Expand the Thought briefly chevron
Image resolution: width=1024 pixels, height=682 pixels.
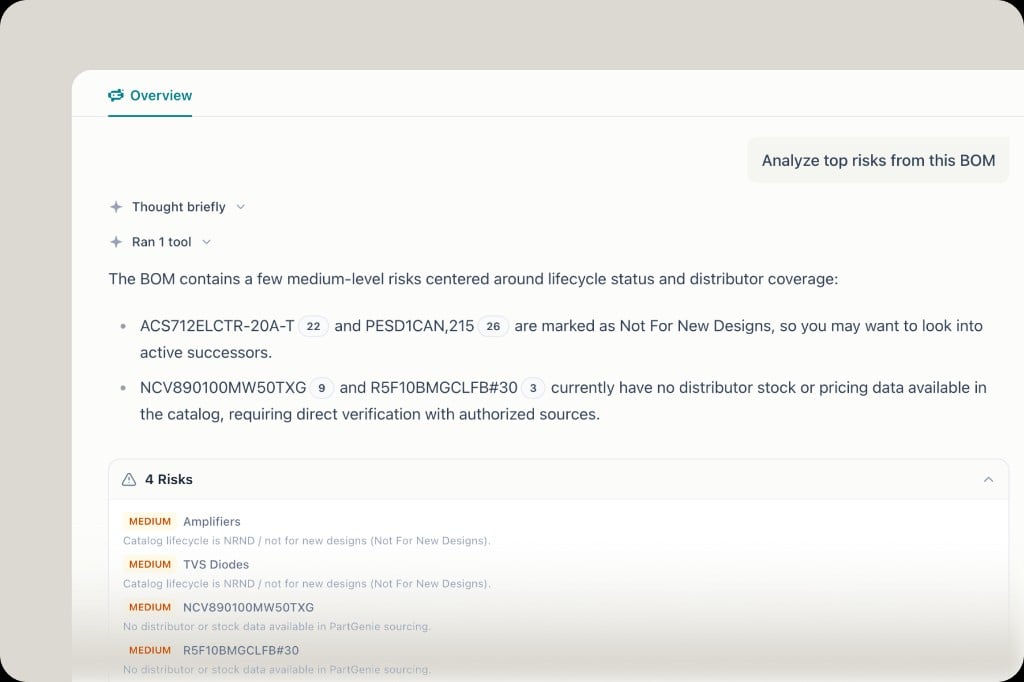pyautogui.click(x=240, y=207)
